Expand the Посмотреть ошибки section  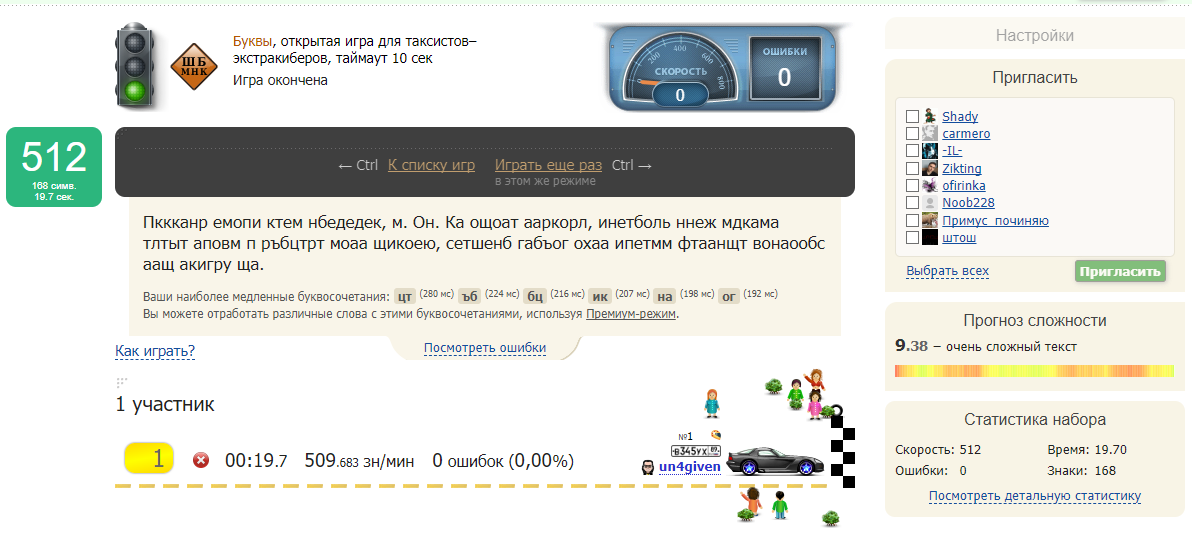(x=485, y=348)
